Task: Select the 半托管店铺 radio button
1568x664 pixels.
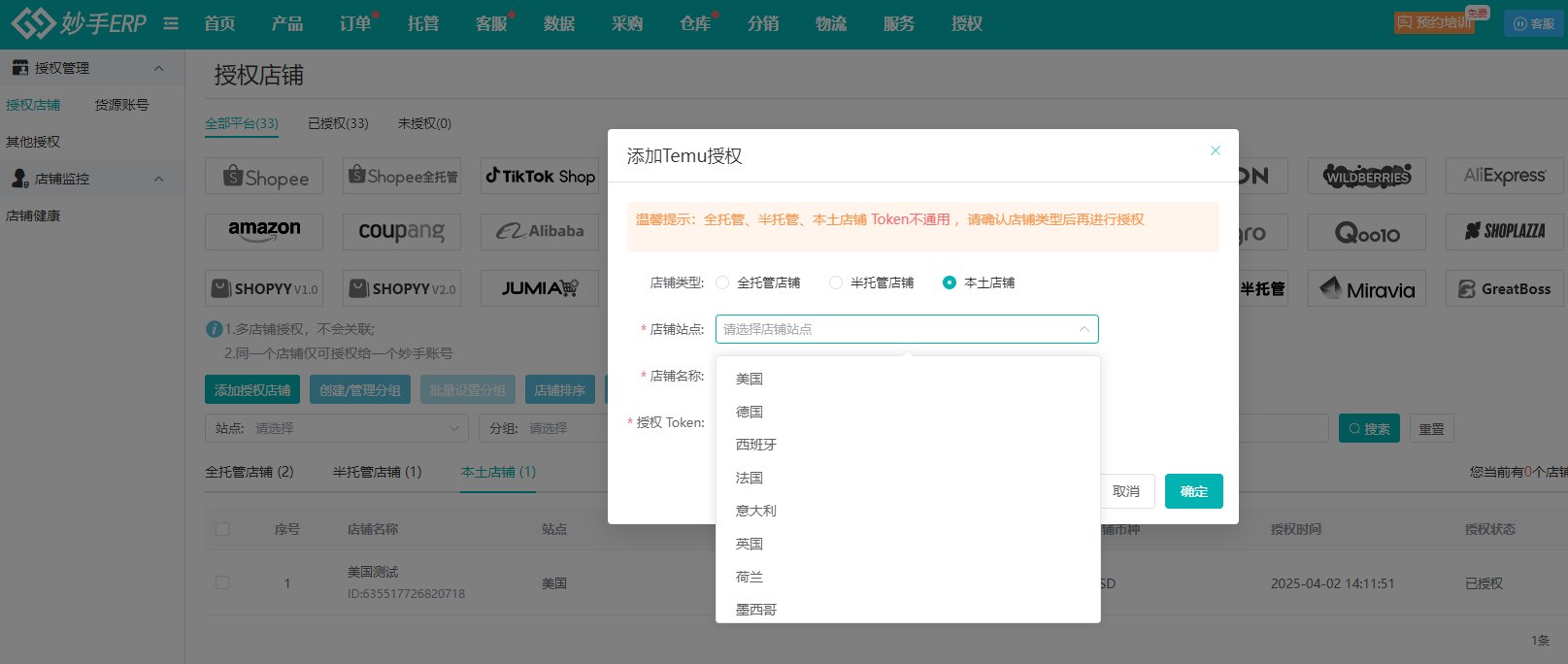Action: pyautogui.click(x=836, y=282)
